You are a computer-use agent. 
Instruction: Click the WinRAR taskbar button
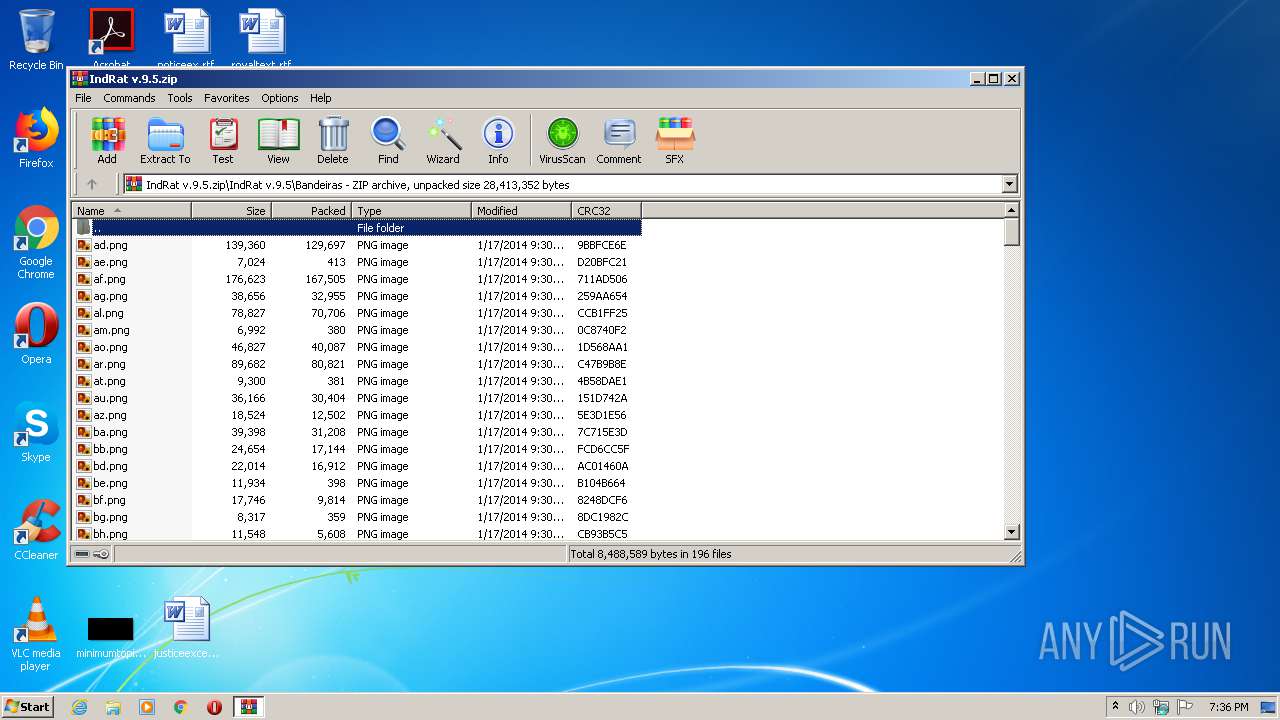pyautogui.click(x=248, y=707)
